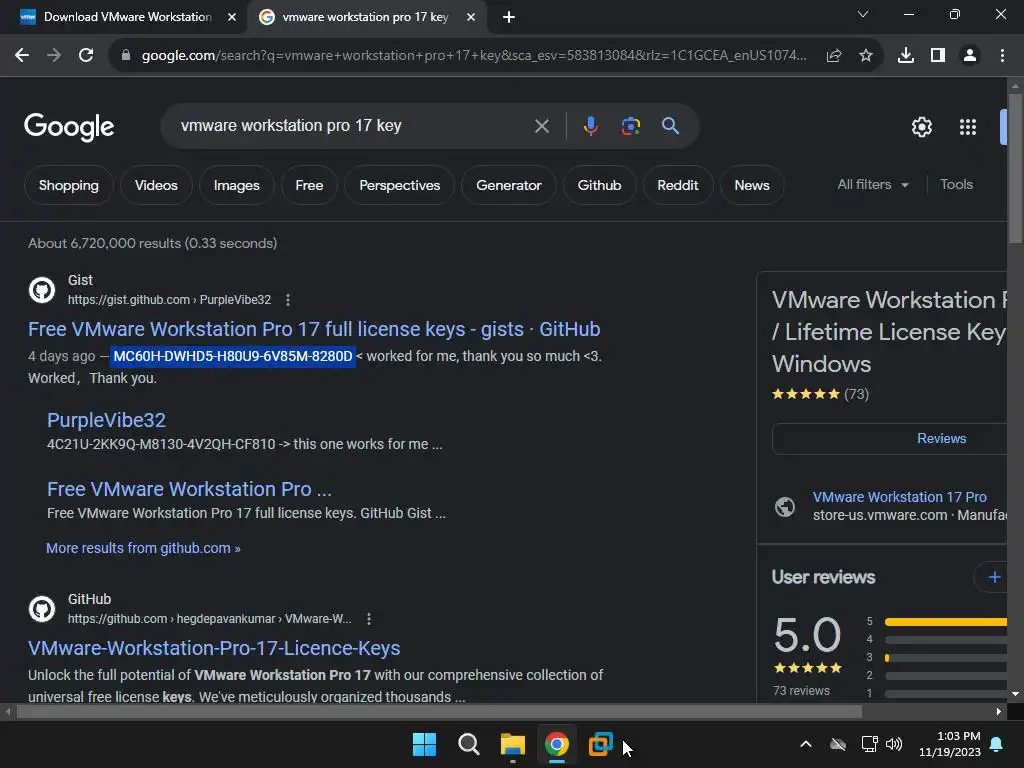
Task: Open Chrome profile avatar
Action: point(970,56)
